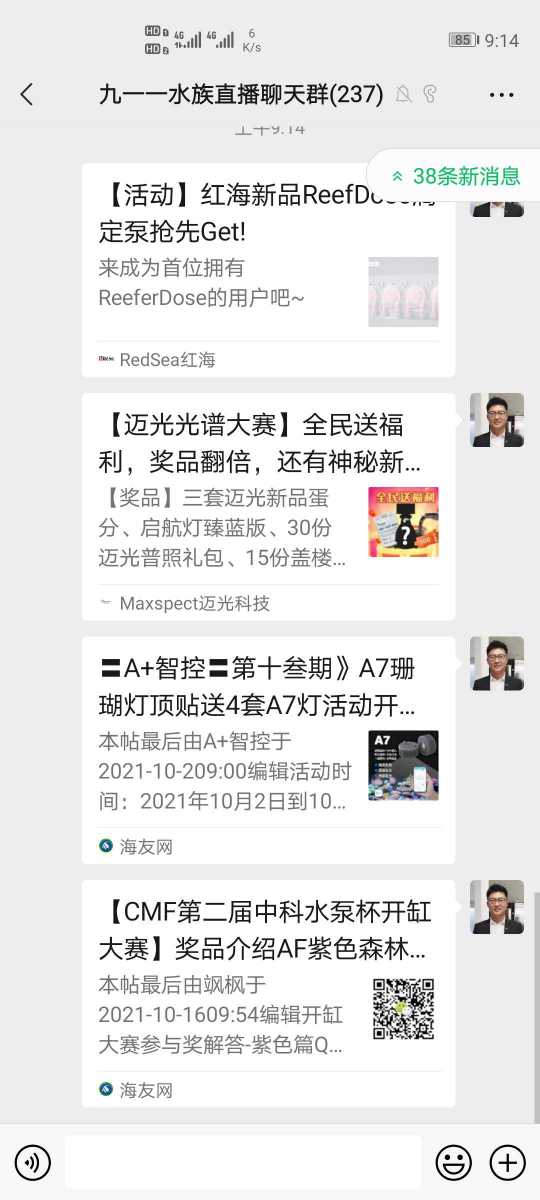Open the RedSea红海 ReefDose activity article
The image size is (540, 1200).
click(x=268, y=270)
